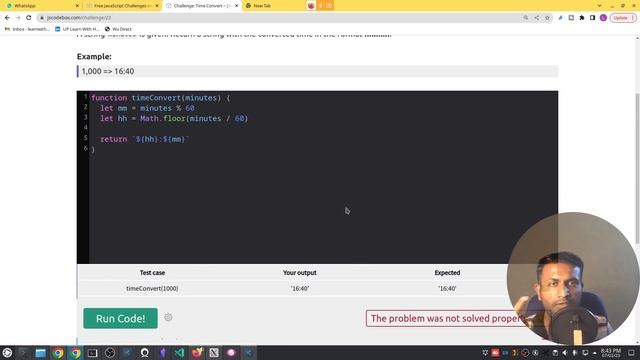Click the red tray application icon
The height and width of the screenshot is (360, 640).
coord(495,353)
